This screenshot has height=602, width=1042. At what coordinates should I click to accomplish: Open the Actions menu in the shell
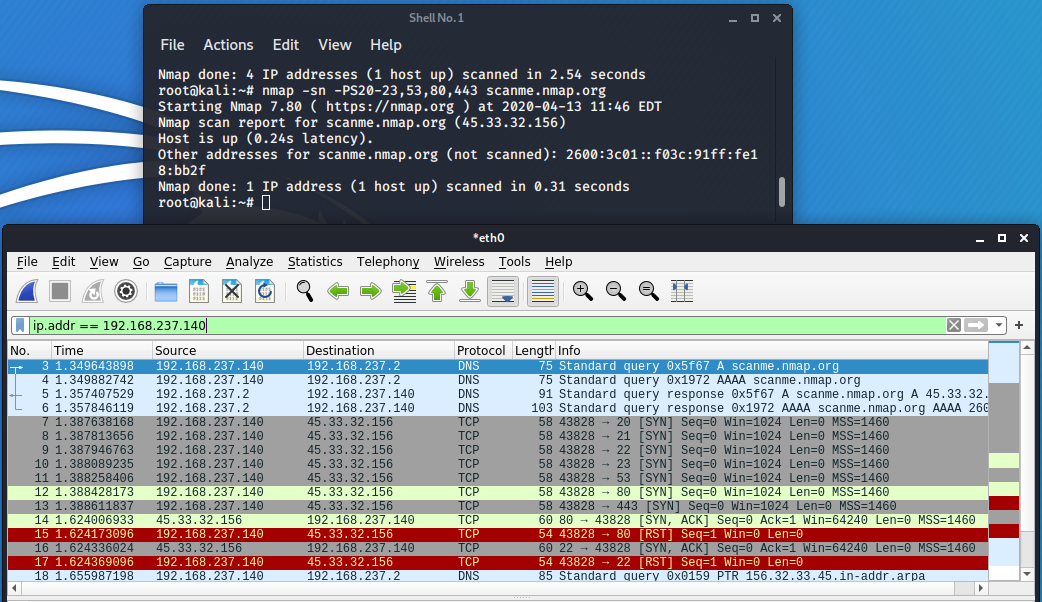point(228,45)
